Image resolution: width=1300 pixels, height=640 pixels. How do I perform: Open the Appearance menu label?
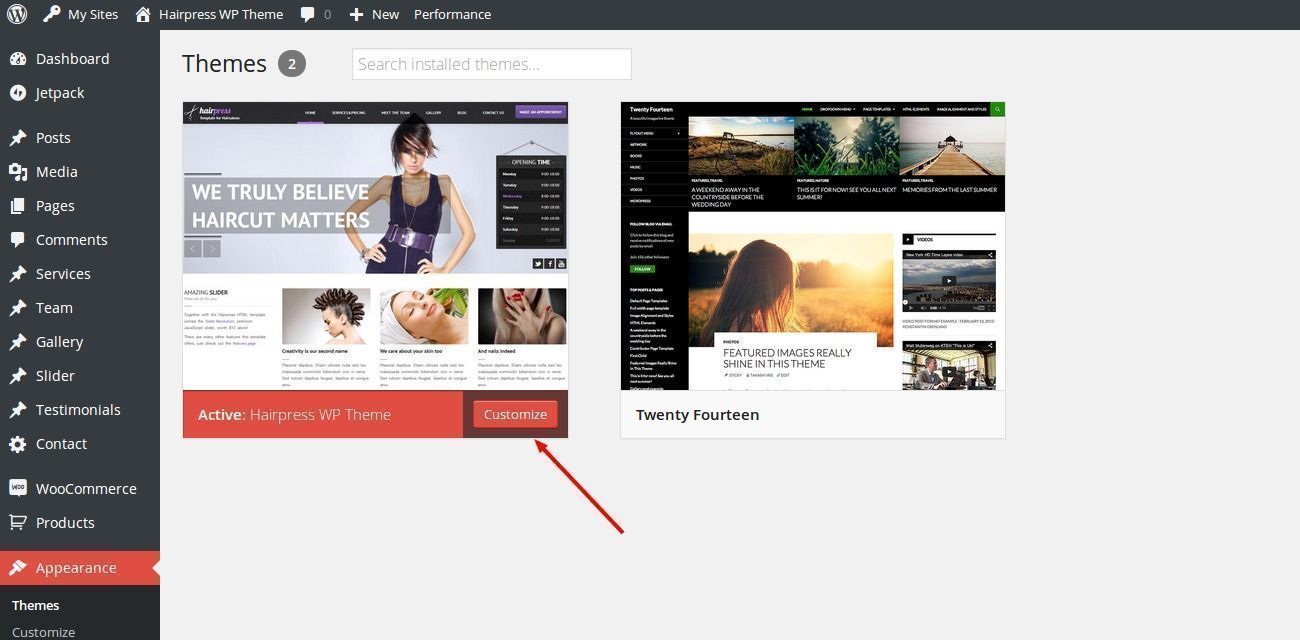pyautogui.click(x=76, y=568)
